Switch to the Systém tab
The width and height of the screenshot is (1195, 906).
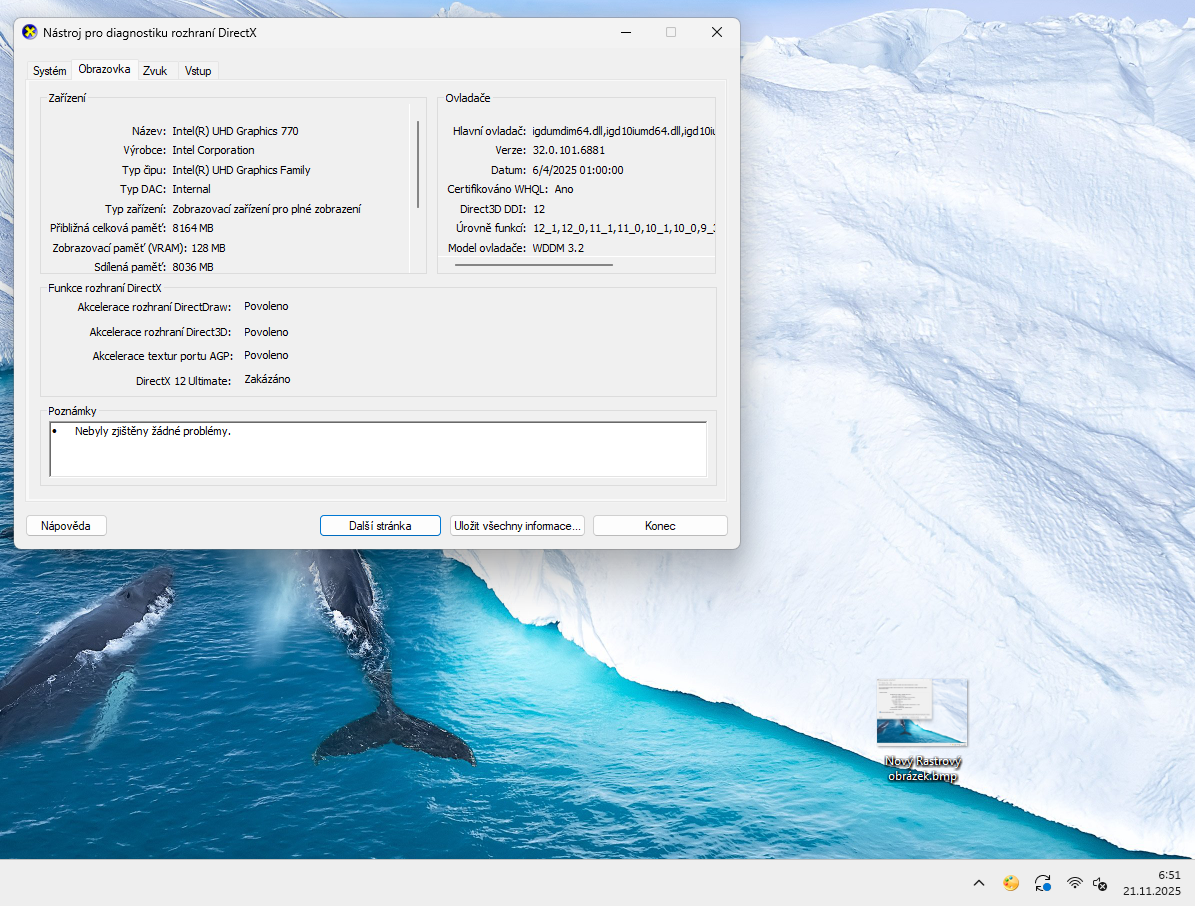pyautogui.click(x=49, y=70)
